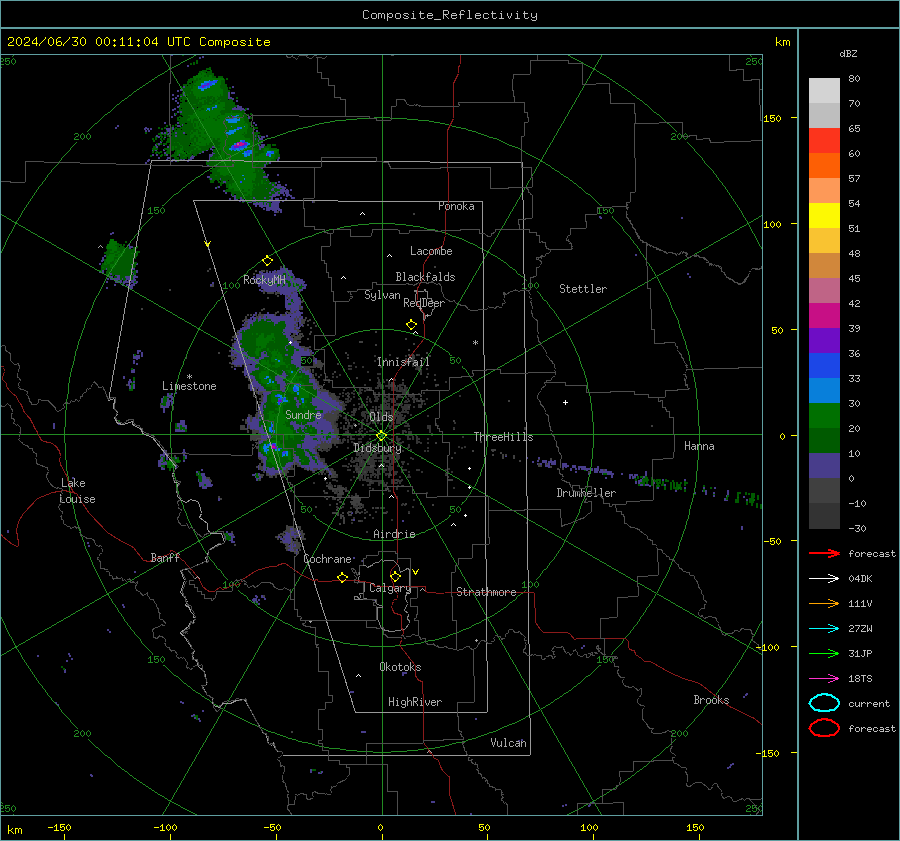Screen dimensions: 900x841
Task: Select the orange 60-57 dBZ swatch
Action: pos(824,166)
